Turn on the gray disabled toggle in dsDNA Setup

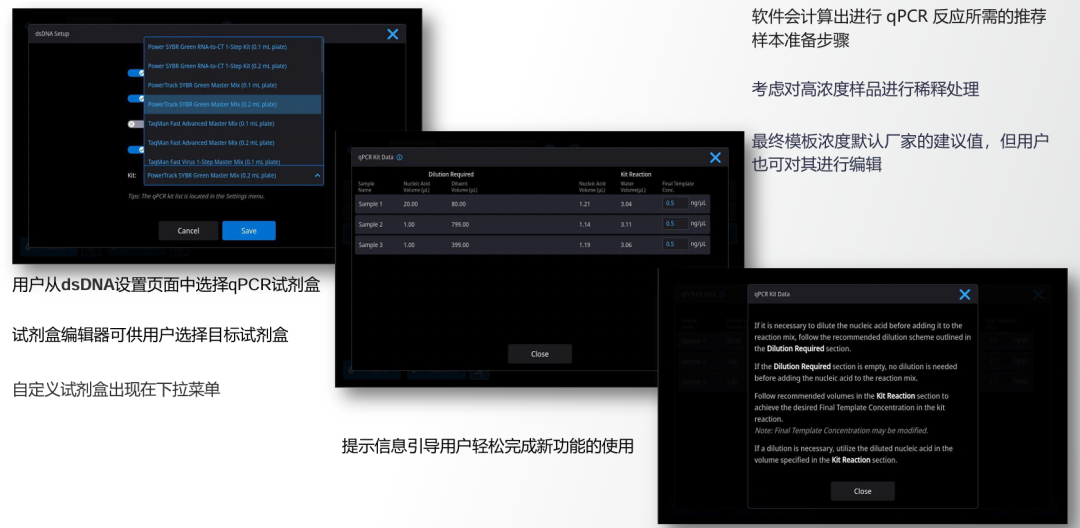click(136, 124)
